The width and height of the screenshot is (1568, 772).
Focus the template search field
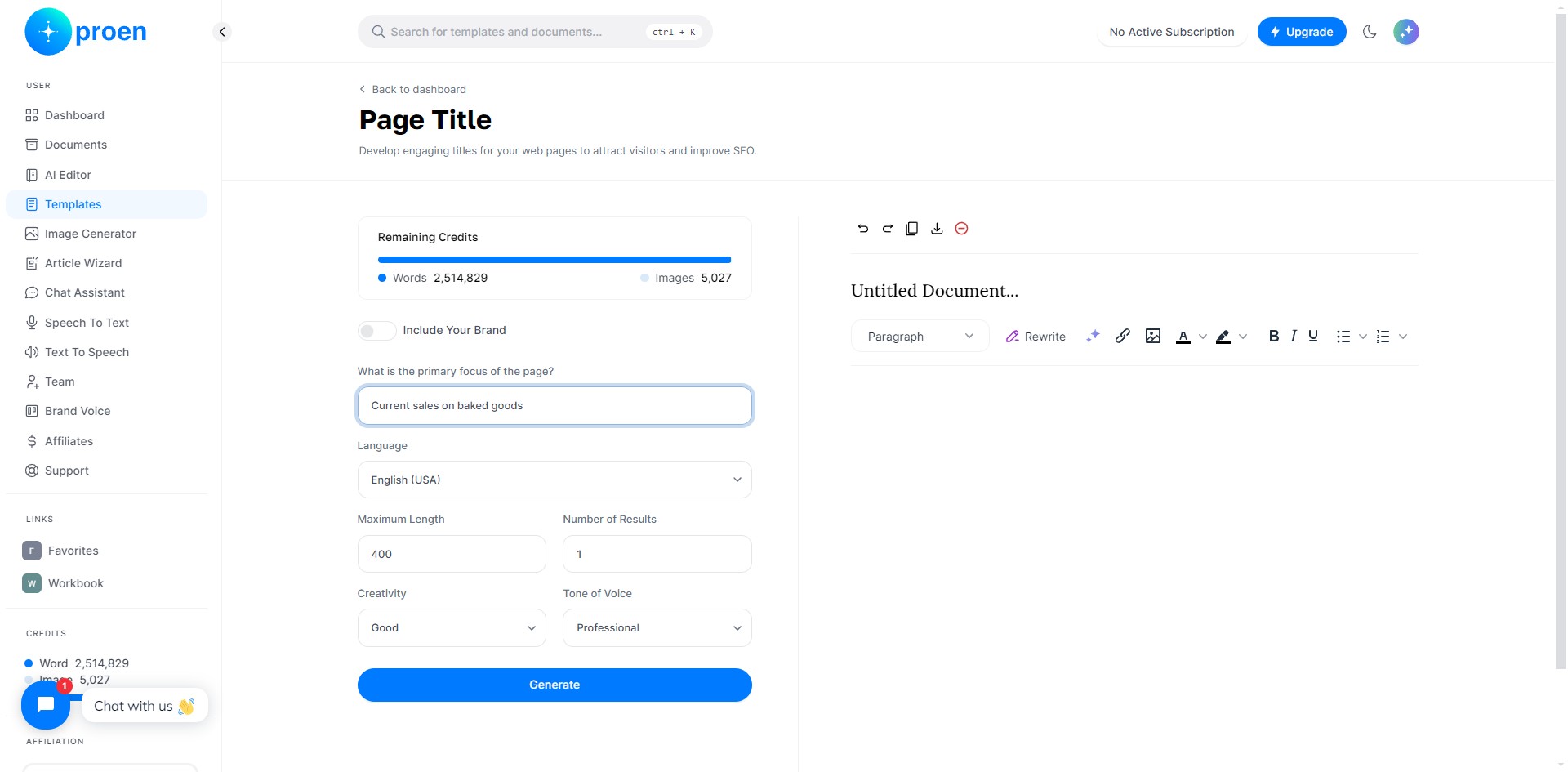(535, 32)
